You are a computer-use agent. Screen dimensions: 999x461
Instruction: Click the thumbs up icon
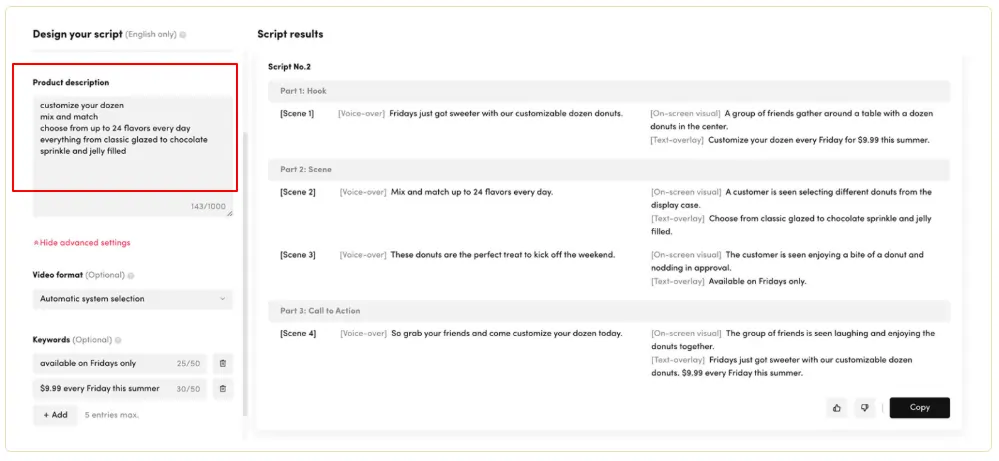point(836,408)
